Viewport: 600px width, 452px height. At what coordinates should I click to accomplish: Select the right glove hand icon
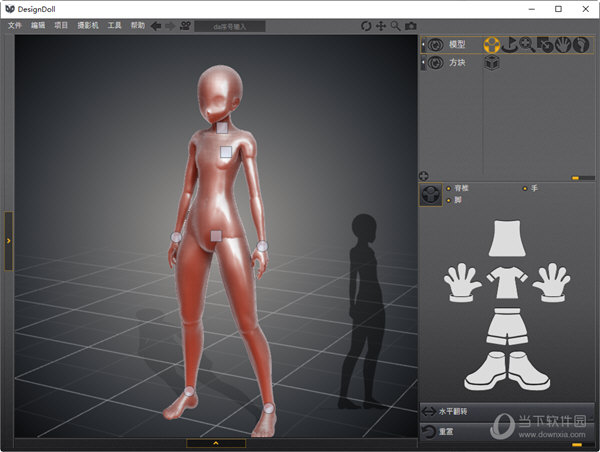(551, 282)
